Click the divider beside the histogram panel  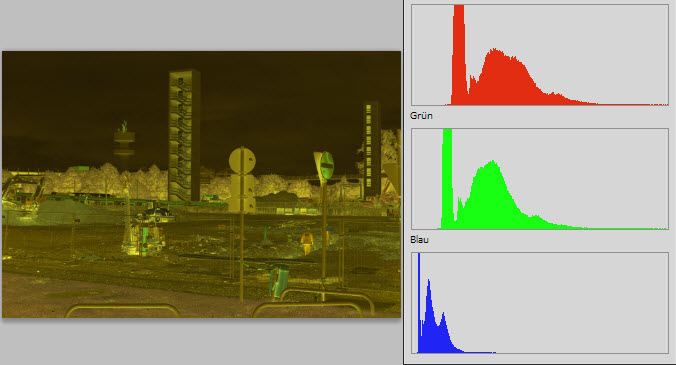point(404,182)
